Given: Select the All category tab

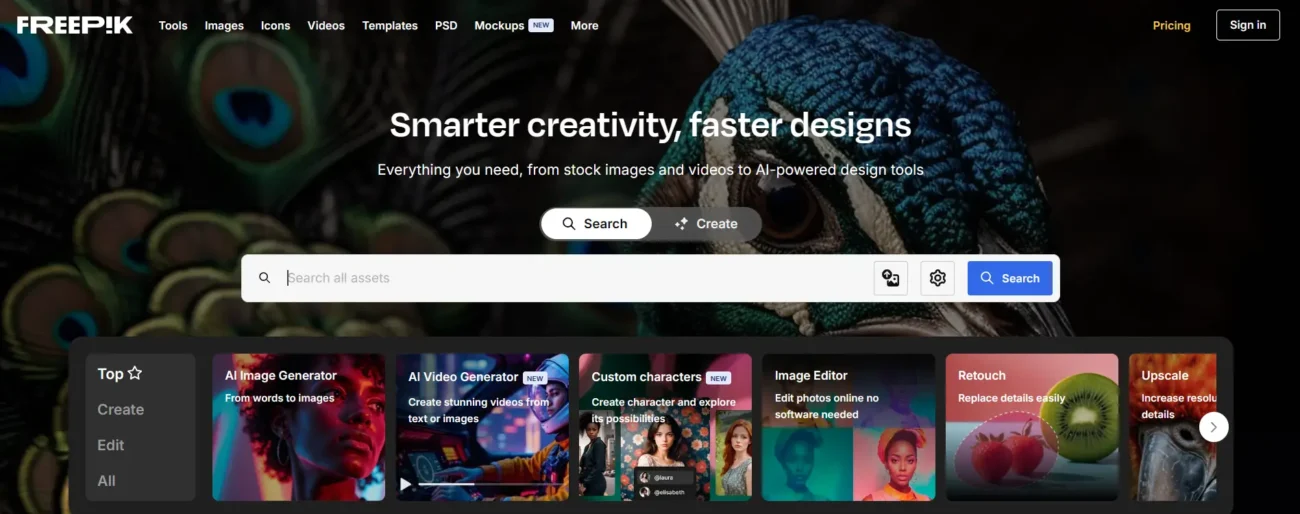Looking at the screenshot, I should (x=106, y=481).
